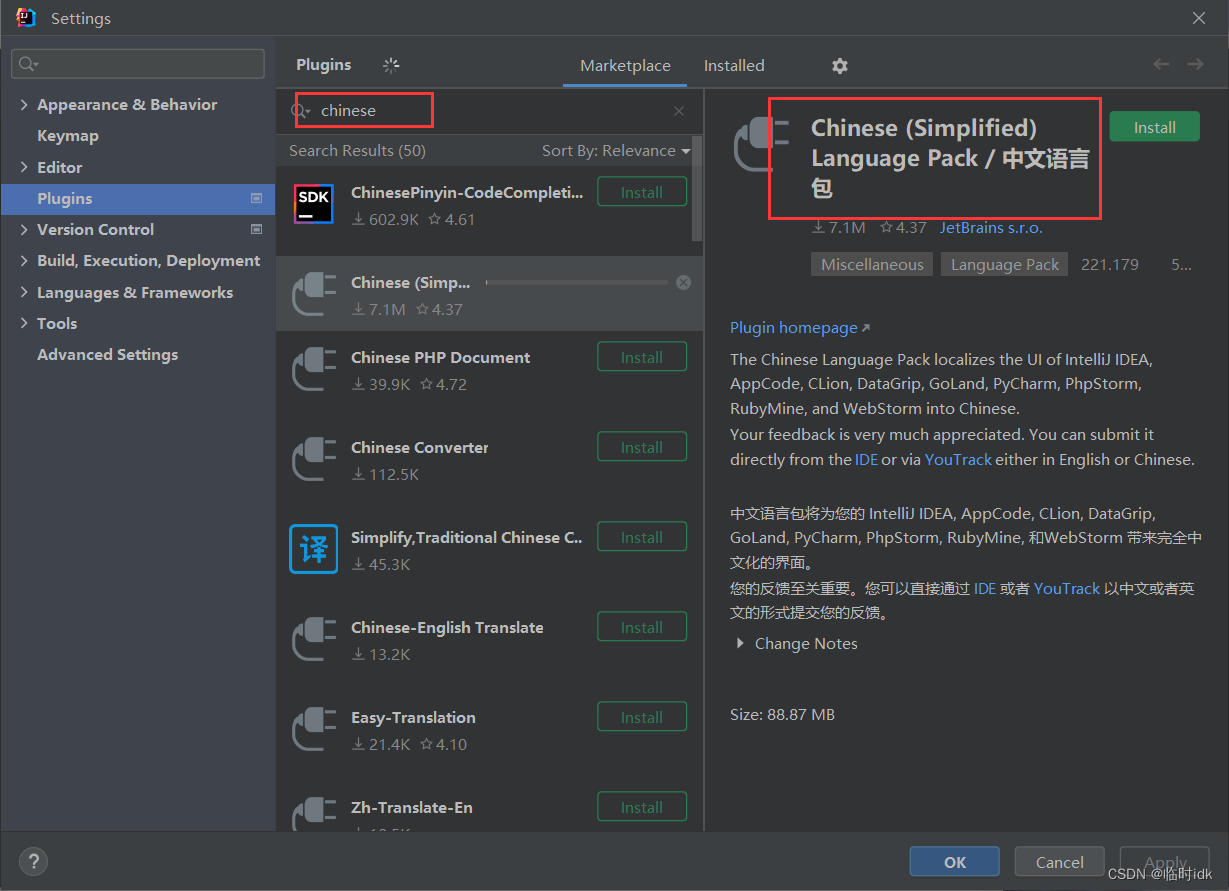Cancel the Chinese language pack download
This screenshot has width=1229, height=891.
tap(683, 283)
